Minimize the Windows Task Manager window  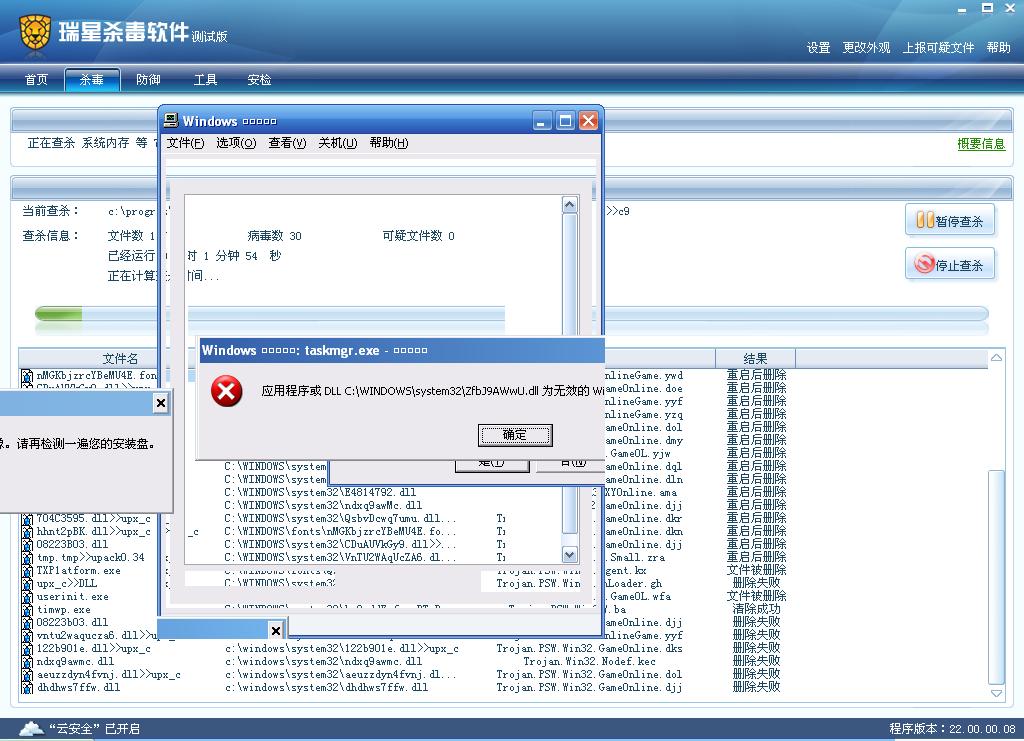(542, 121)
